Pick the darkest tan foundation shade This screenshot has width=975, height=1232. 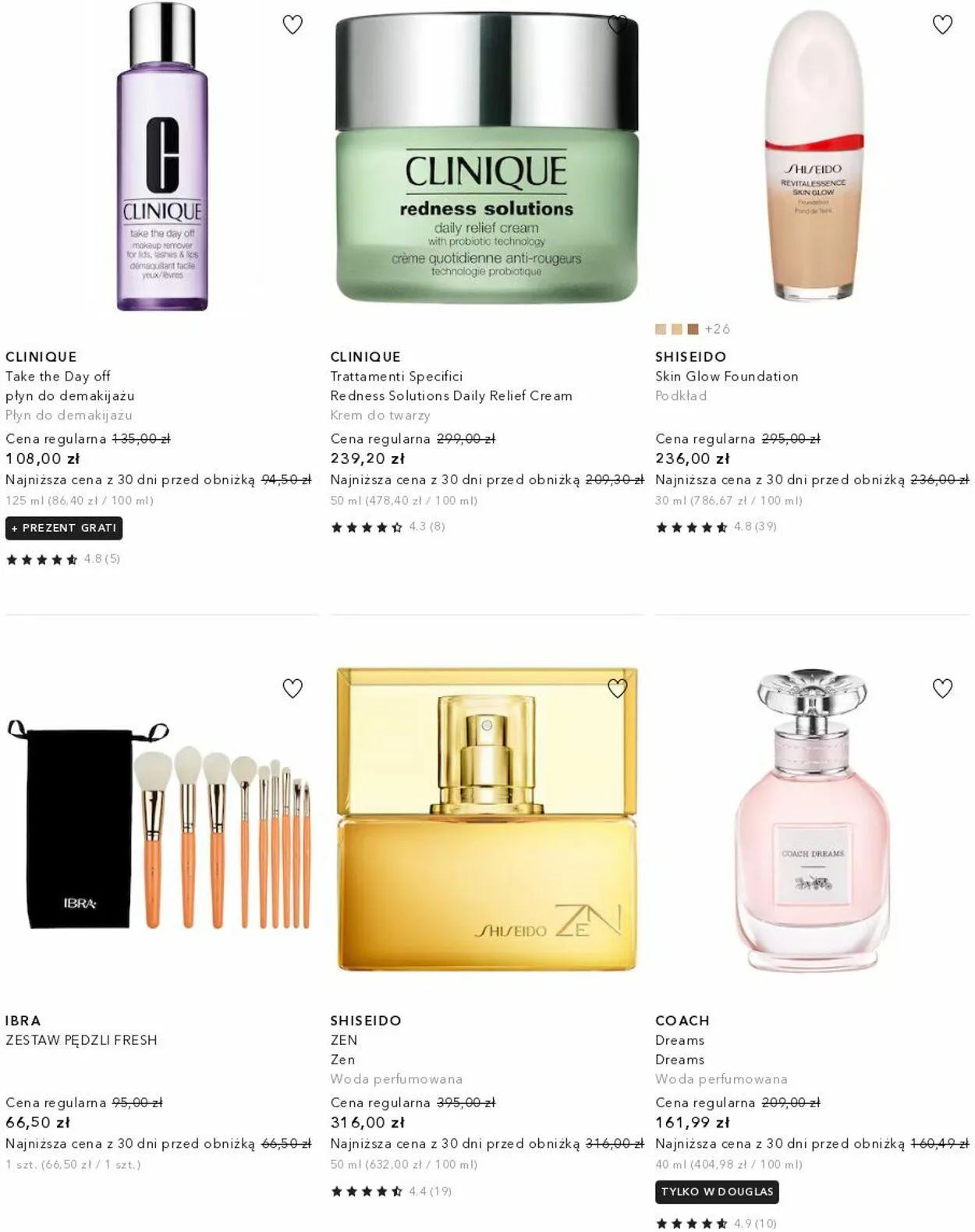point(693,329)
